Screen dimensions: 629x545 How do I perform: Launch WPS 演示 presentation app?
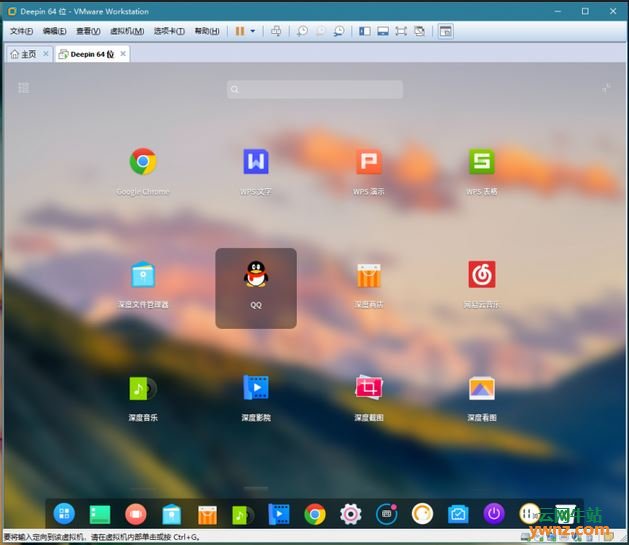(369, 162)
